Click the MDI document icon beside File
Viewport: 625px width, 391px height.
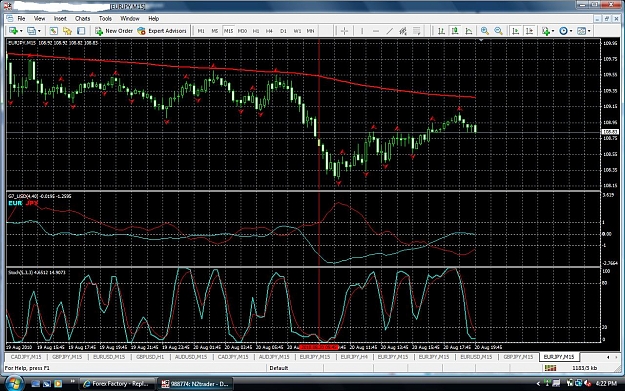click(x=10, y=18)
